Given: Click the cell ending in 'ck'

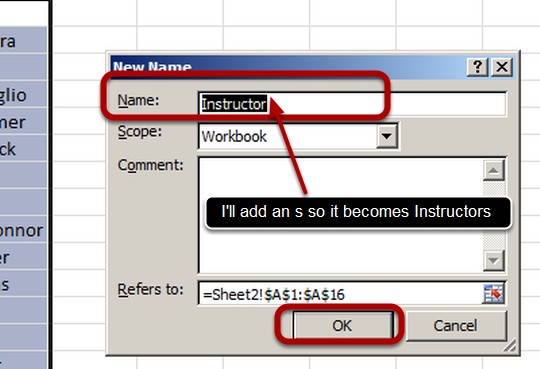Looking at the screenshot, I should pos(23,149).
